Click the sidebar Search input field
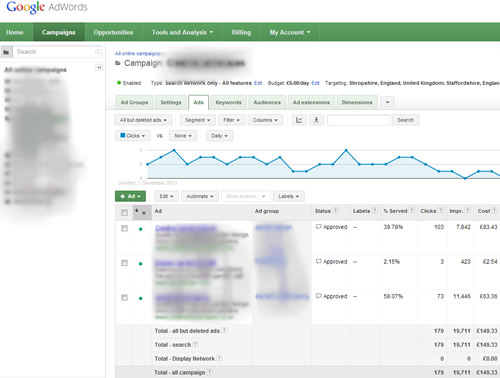500x378 pixels. tap(55, 52)
